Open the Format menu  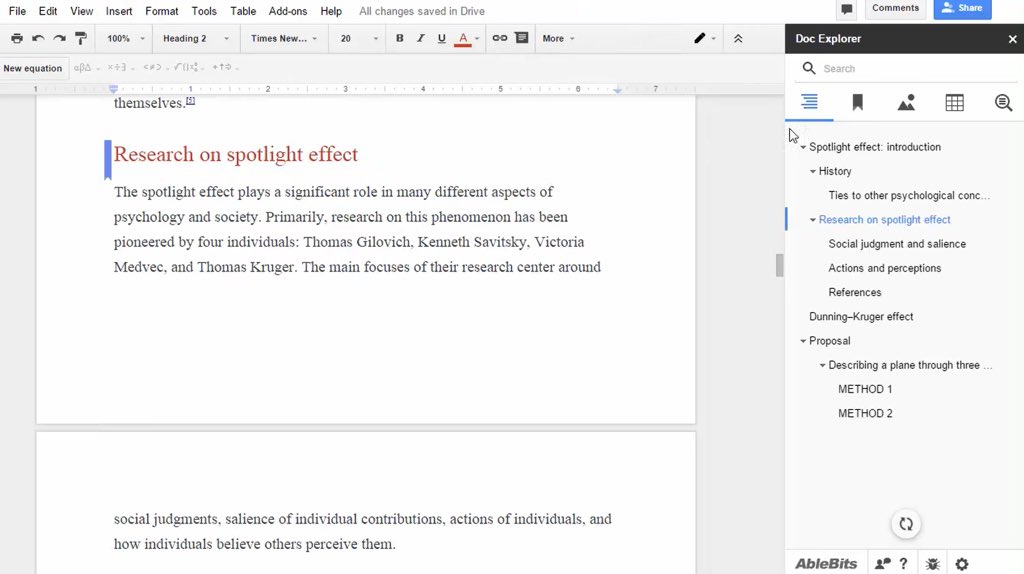tap(161, 11)
